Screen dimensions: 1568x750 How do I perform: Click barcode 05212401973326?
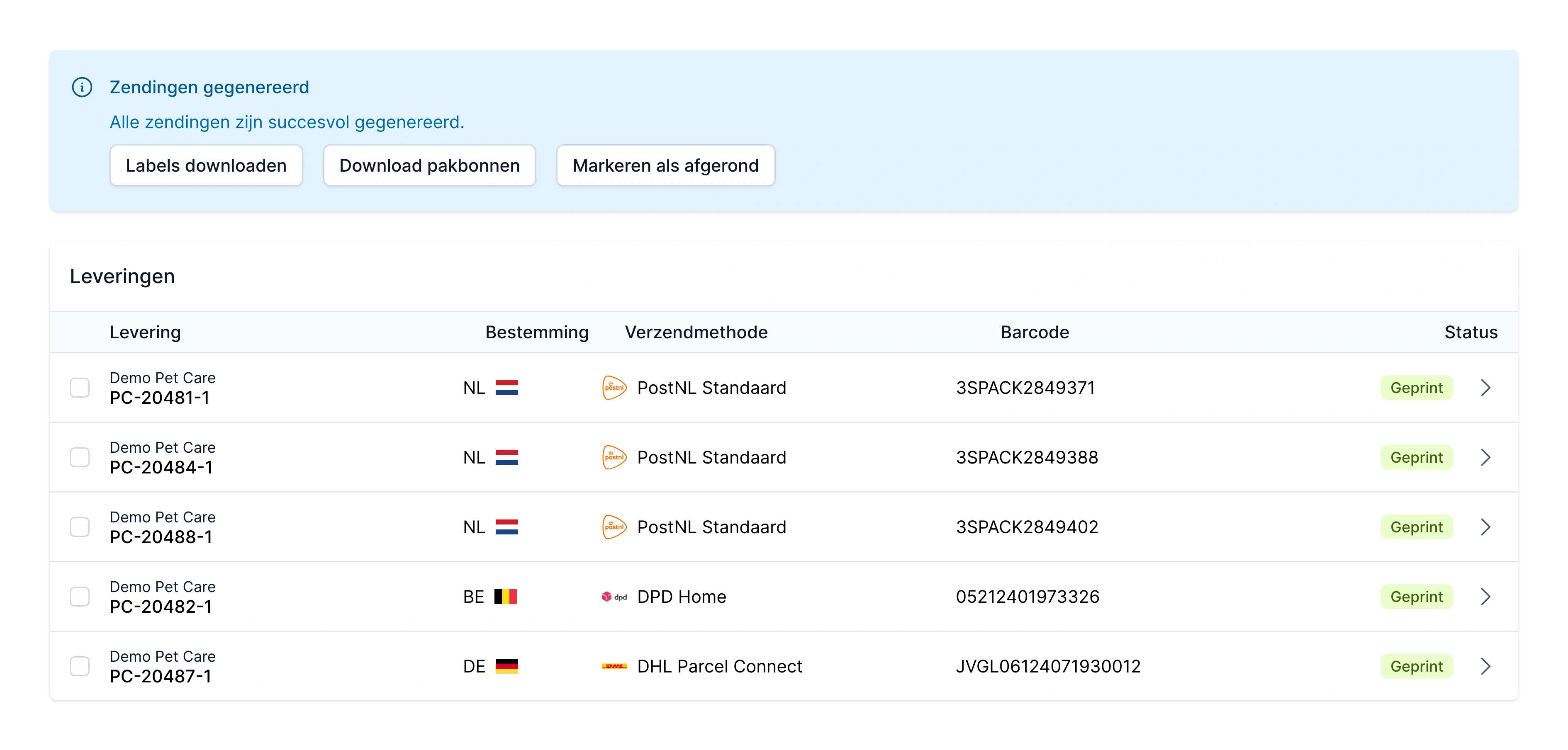(1027, 597)
